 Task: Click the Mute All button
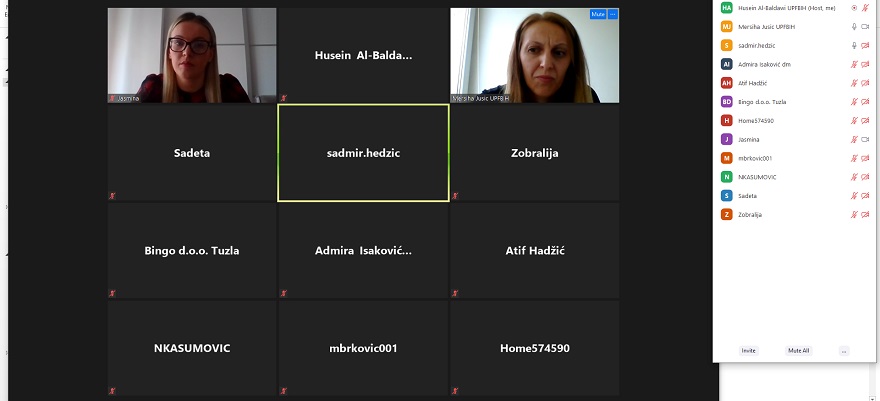799,351
